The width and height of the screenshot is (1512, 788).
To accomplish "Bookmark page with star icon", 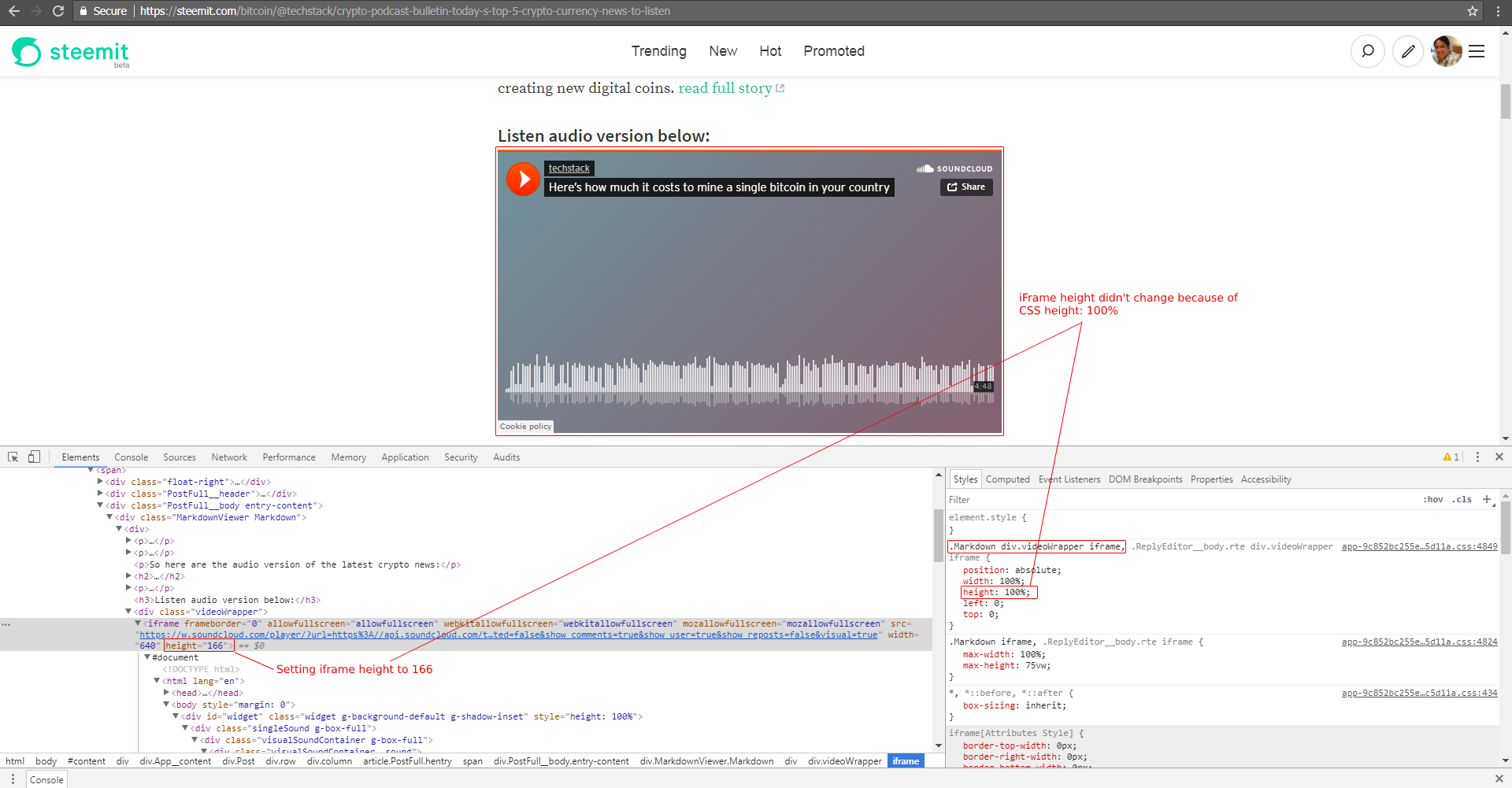I will (1473, 11).
